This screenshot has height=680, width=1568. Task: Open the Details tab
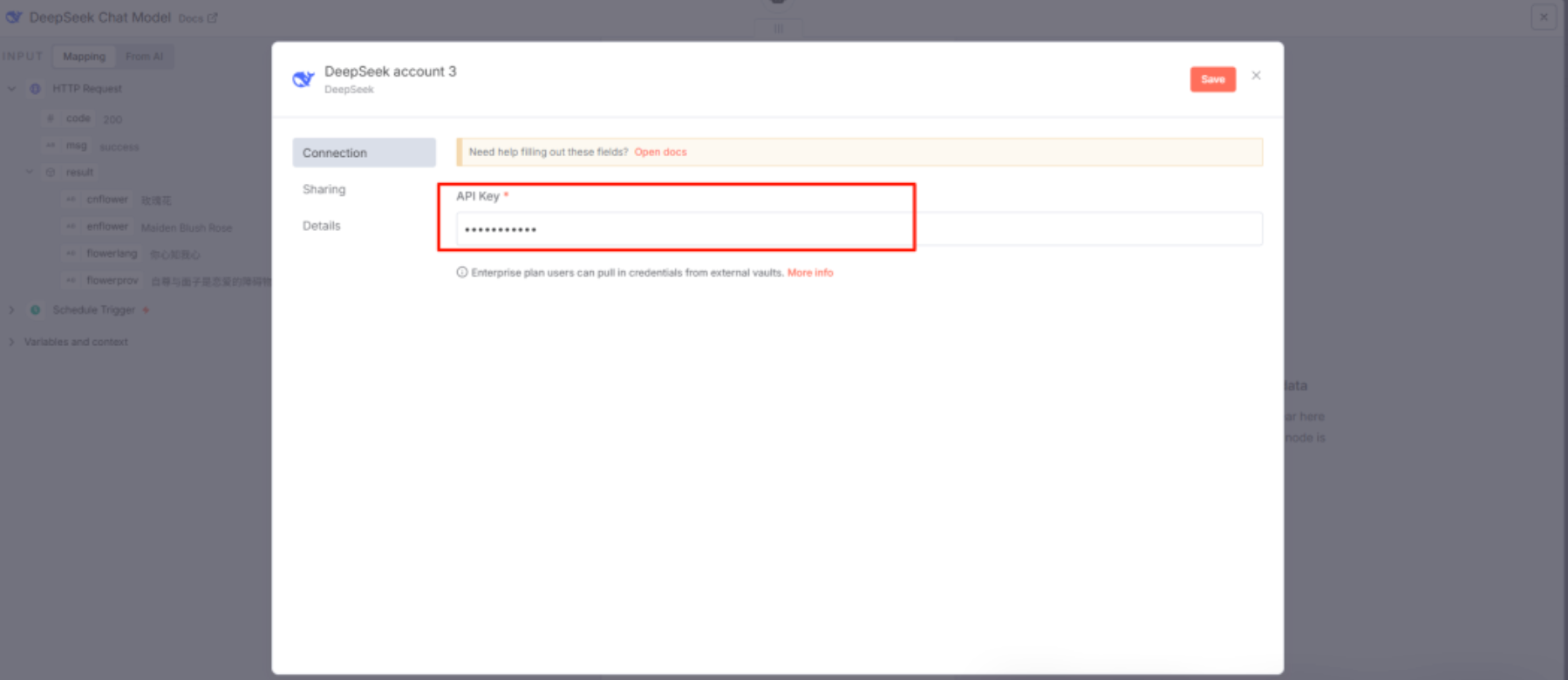(321, 226)
